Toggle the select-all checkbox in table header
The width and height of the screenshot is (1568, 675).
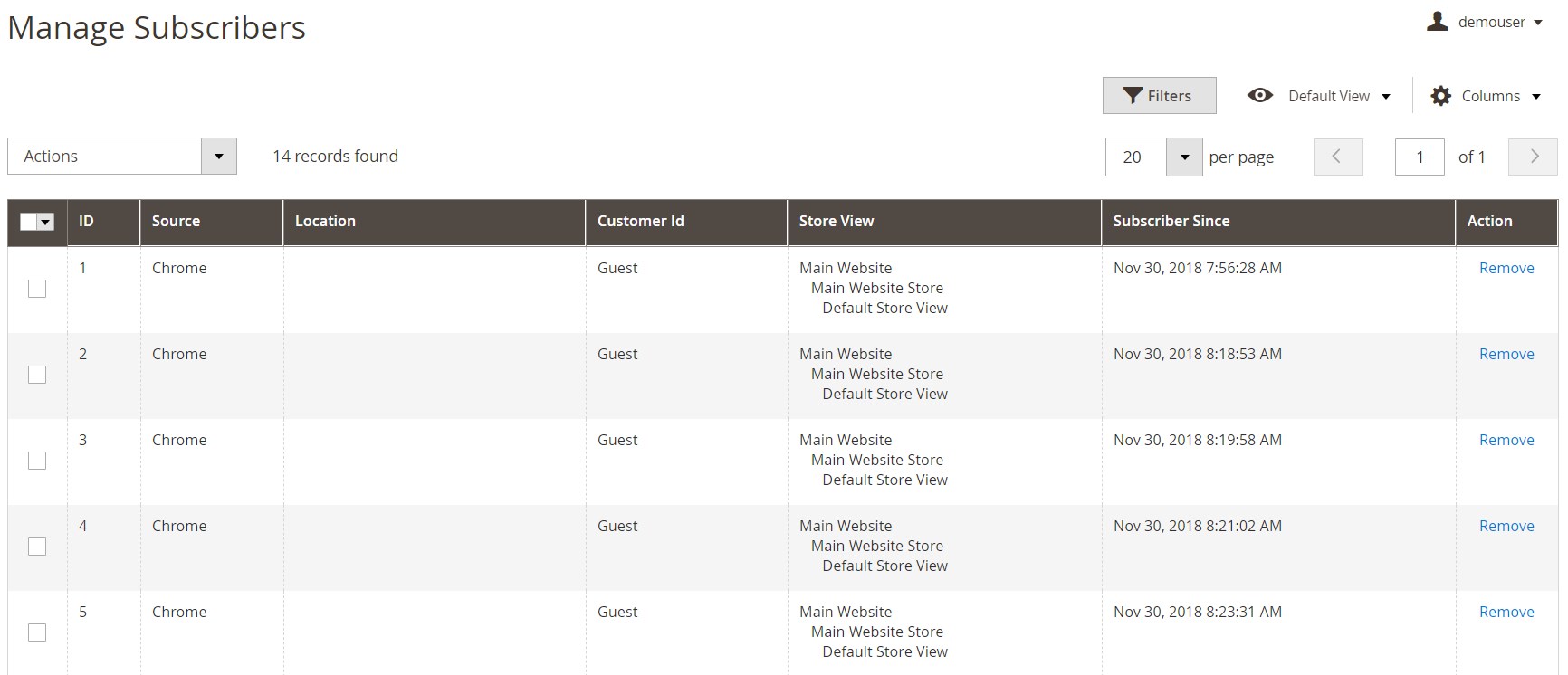click(28, 222)
